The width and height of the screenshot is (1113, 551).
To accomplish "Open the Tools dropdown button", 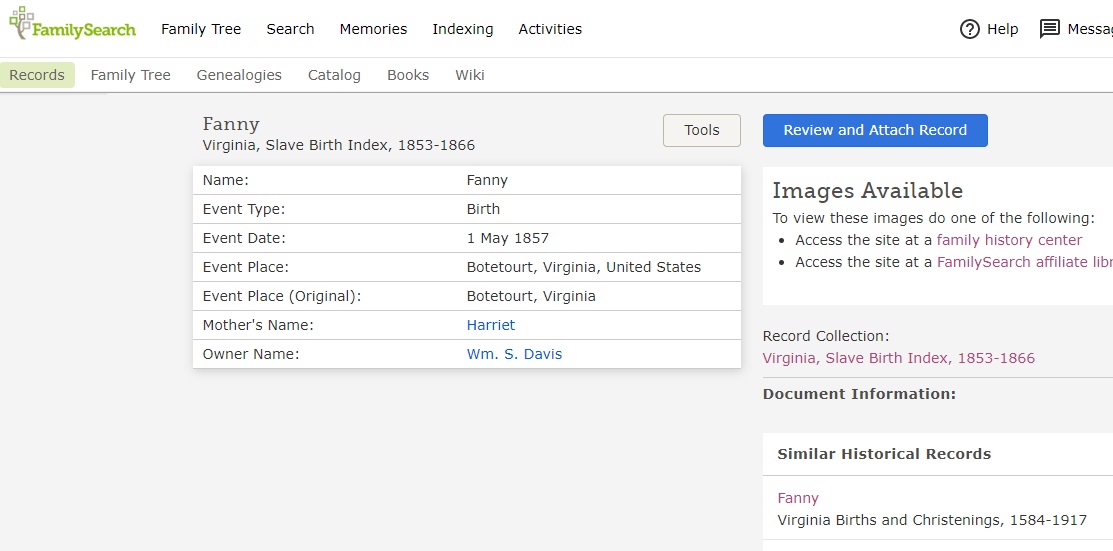I will [x=701, y=130].
